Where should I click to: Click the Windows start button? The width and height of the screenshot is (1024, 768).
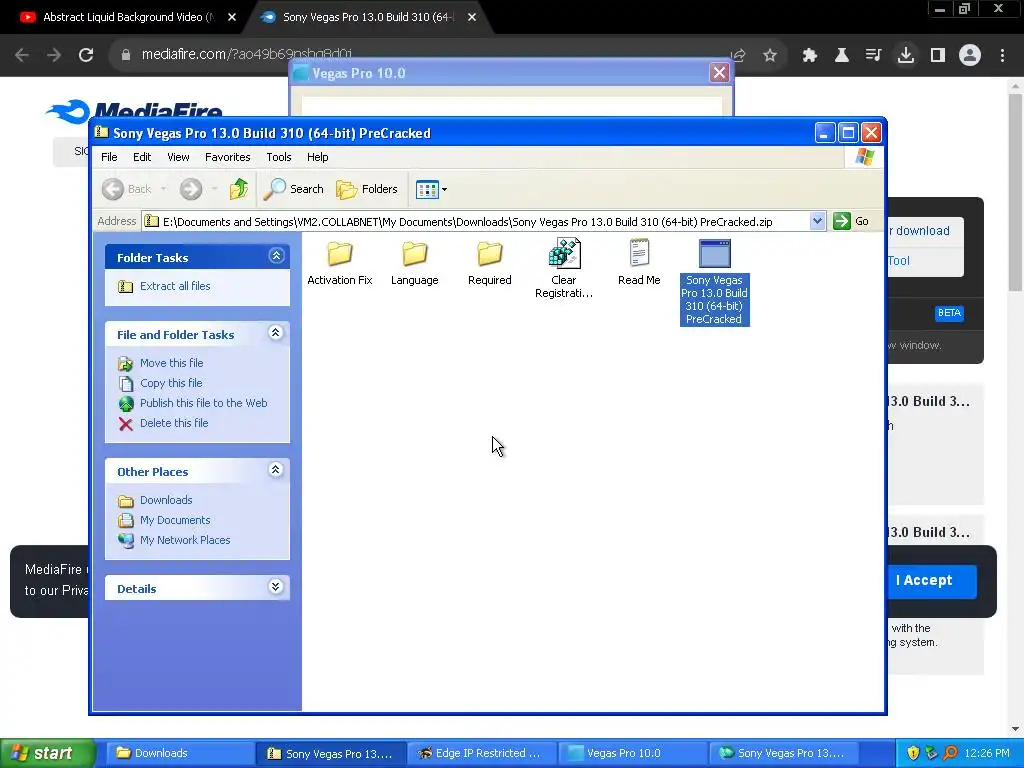pyautogui.click(x=47, y=753)
